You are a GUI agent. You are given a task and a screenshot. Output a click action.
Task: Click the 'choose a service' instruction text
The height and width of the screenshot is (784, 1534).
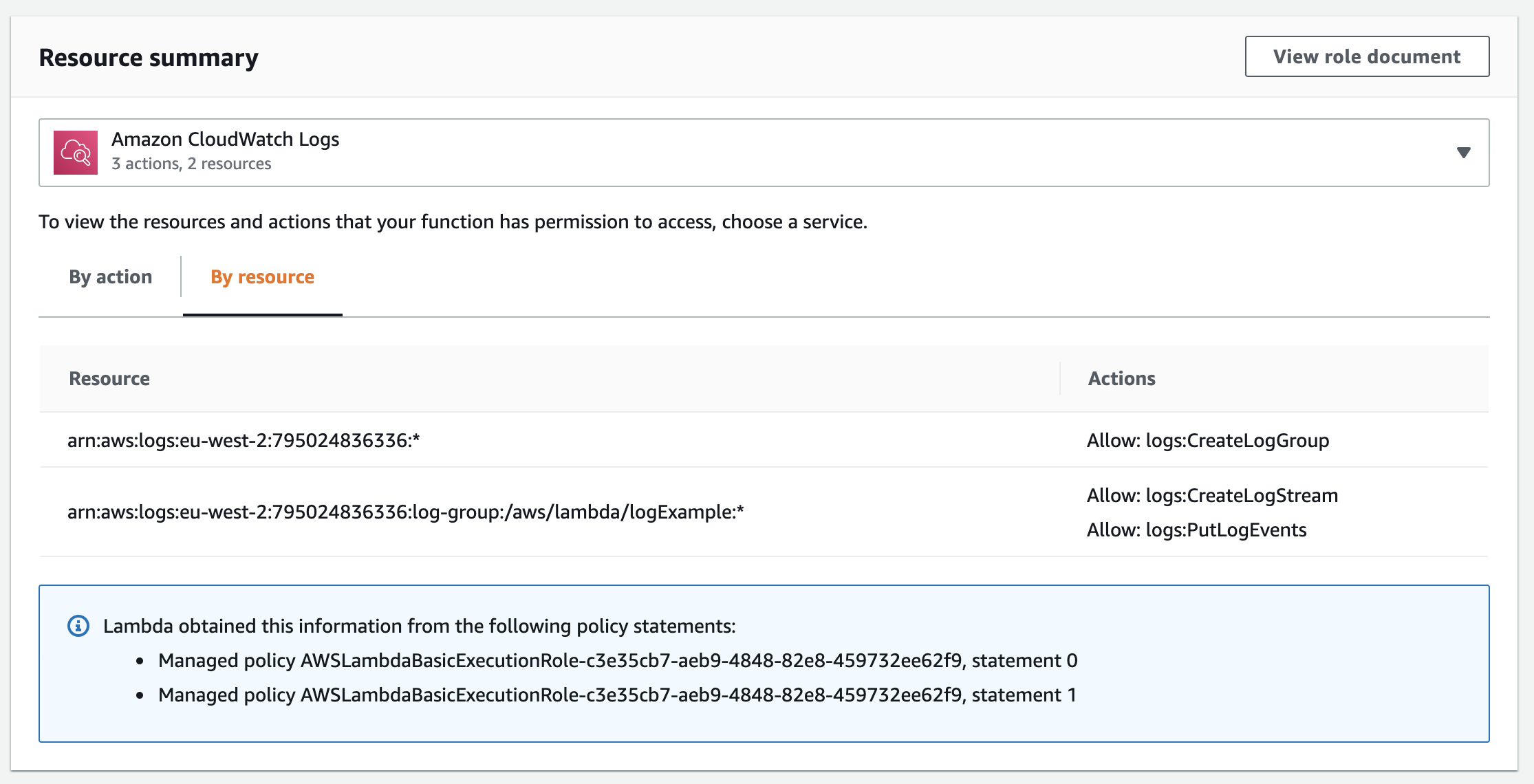tap(453, 222)
